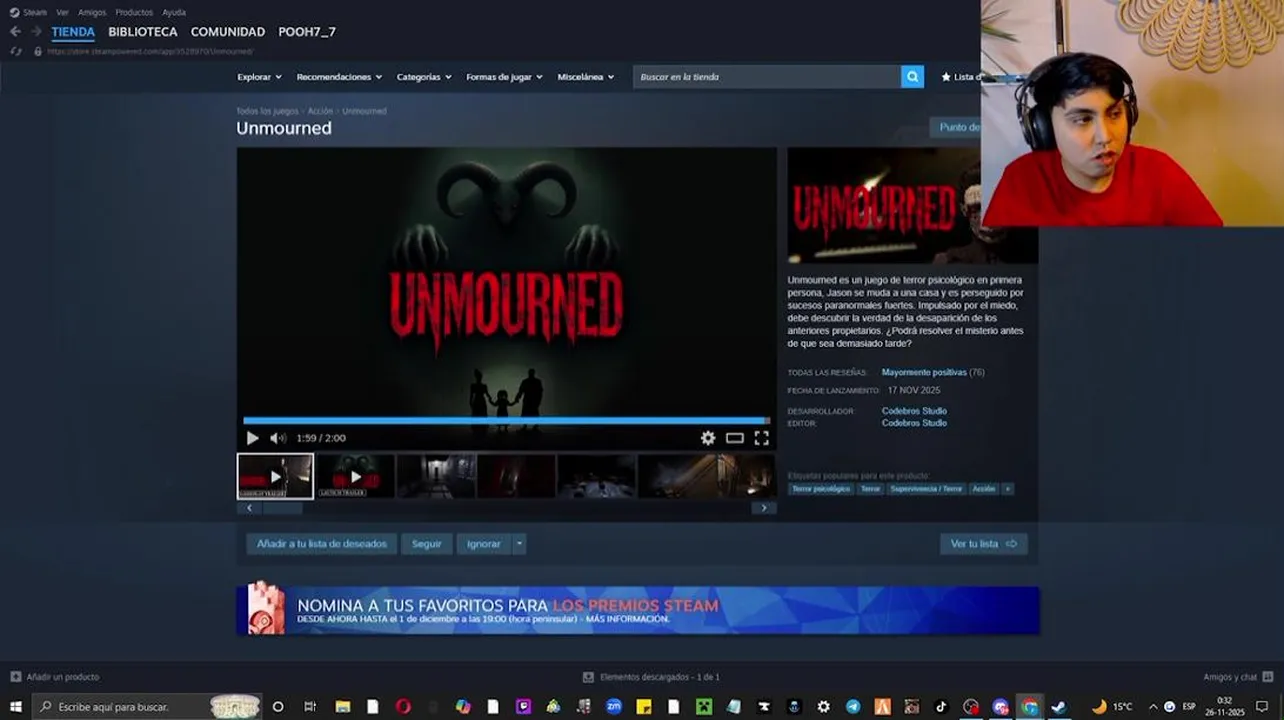This screenshot has width=1284, height=720.
Task: Click the 'Todos los juegos' breadcrumb
Action: 267,111
